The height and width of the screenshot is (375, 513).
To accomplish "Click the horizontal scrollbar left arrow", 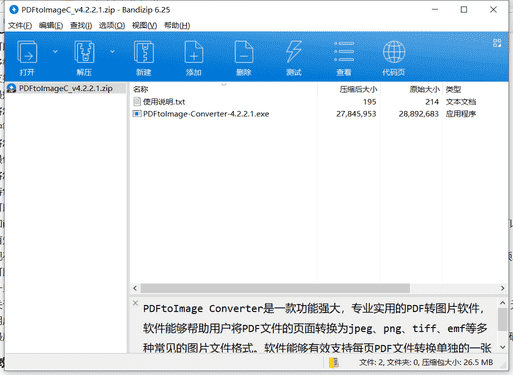I will (135, 288).
